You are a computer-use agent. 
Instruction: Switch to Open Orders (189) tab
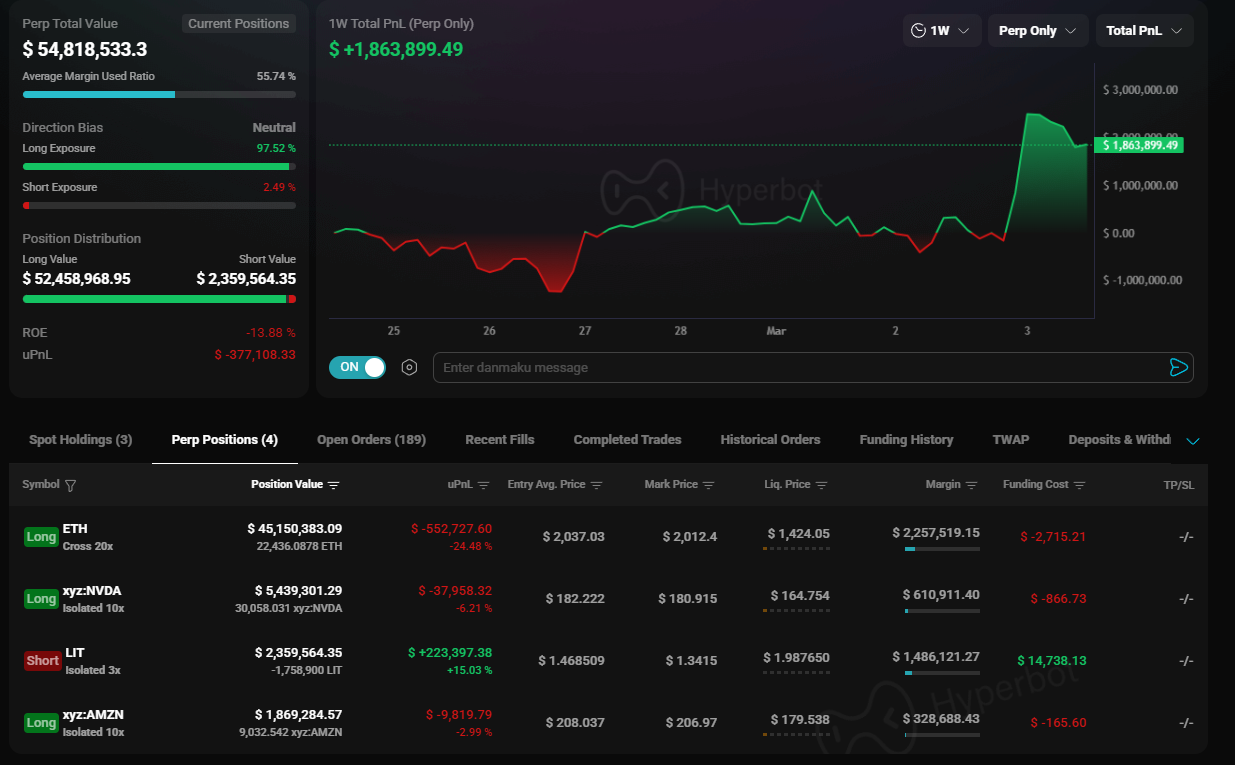(371, 440)
